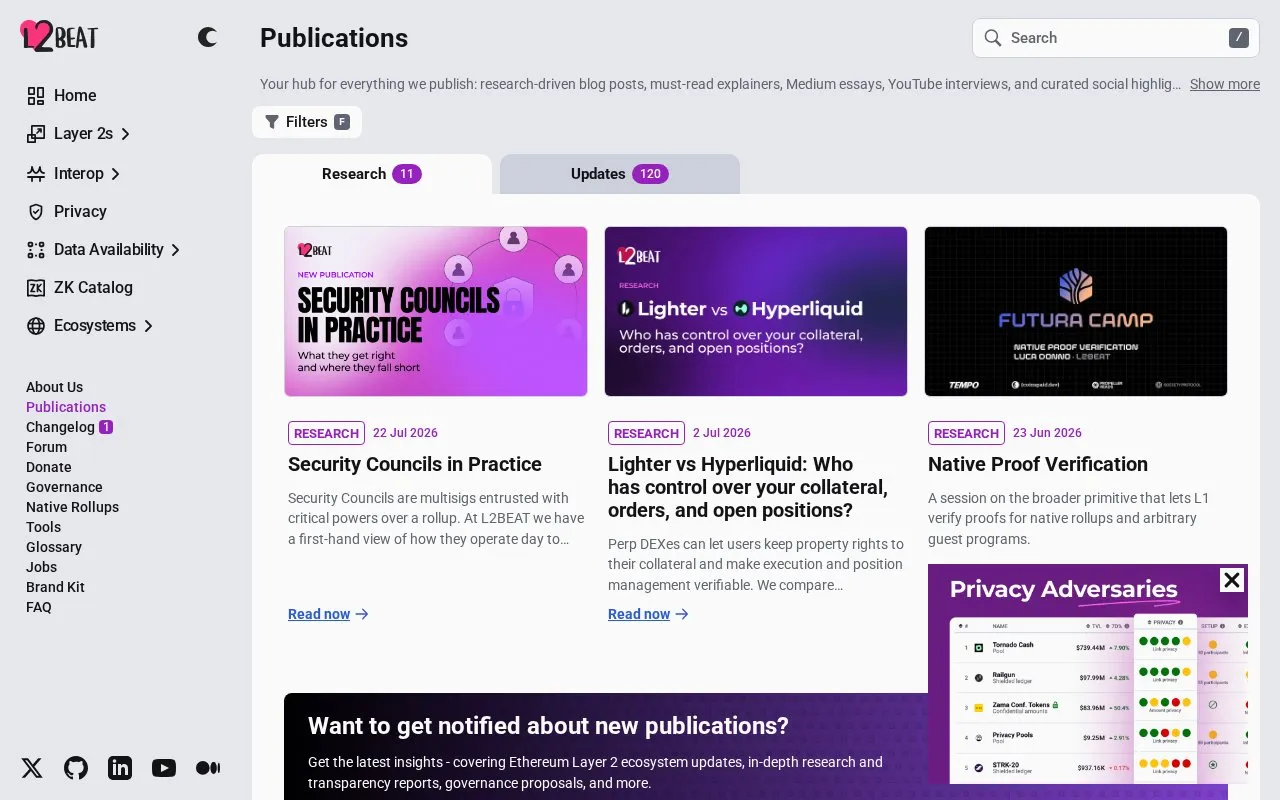Read now for Lighter vs Hyperliquid
This screenshot has width=1280, height=800.
click(649, 614)
